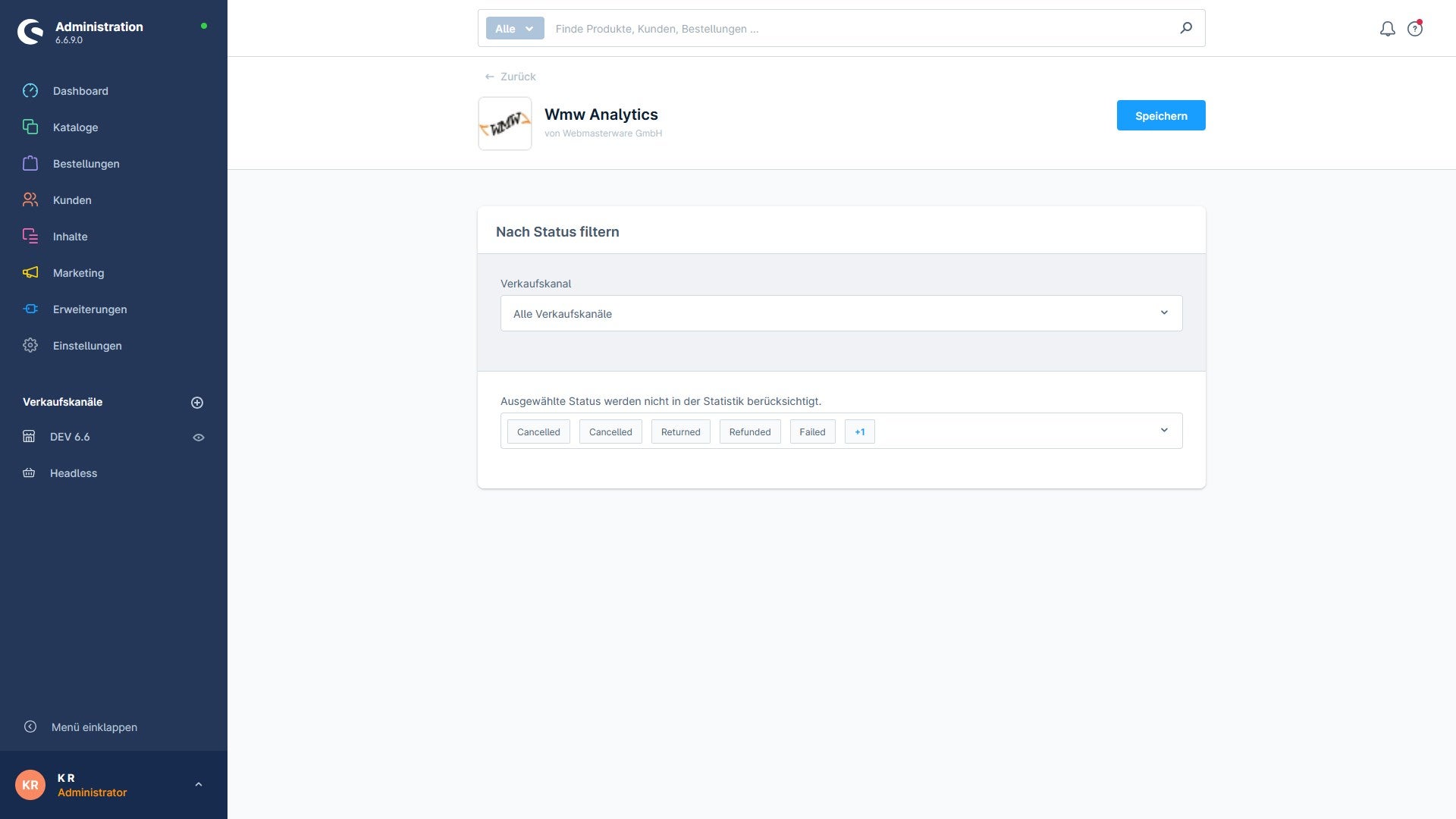The height and width of the screenshot is (819, 1456).
Task: Click the first Cancelled status tag
Action: 538,432
